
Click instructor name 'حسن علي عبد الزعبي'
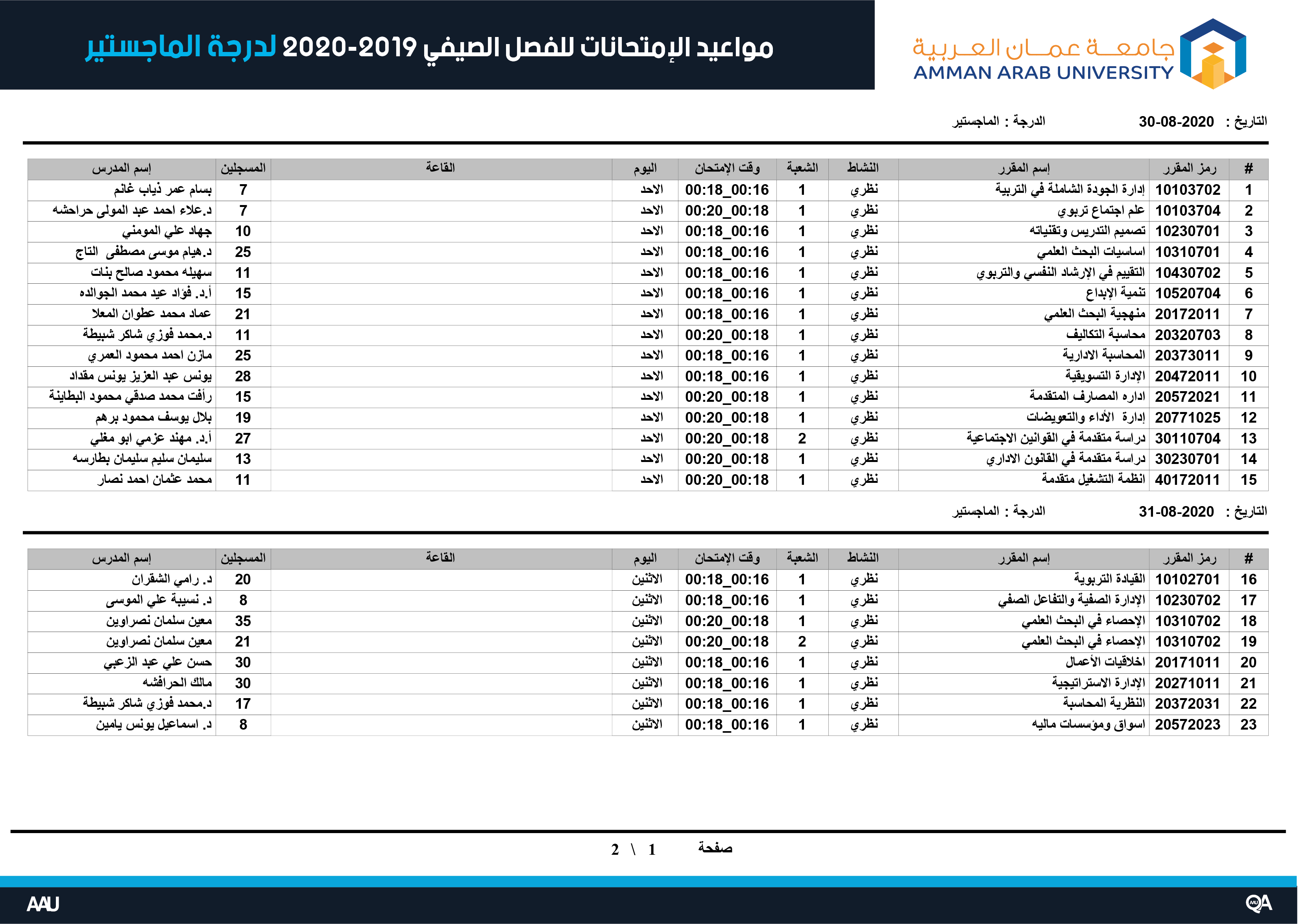158,662
